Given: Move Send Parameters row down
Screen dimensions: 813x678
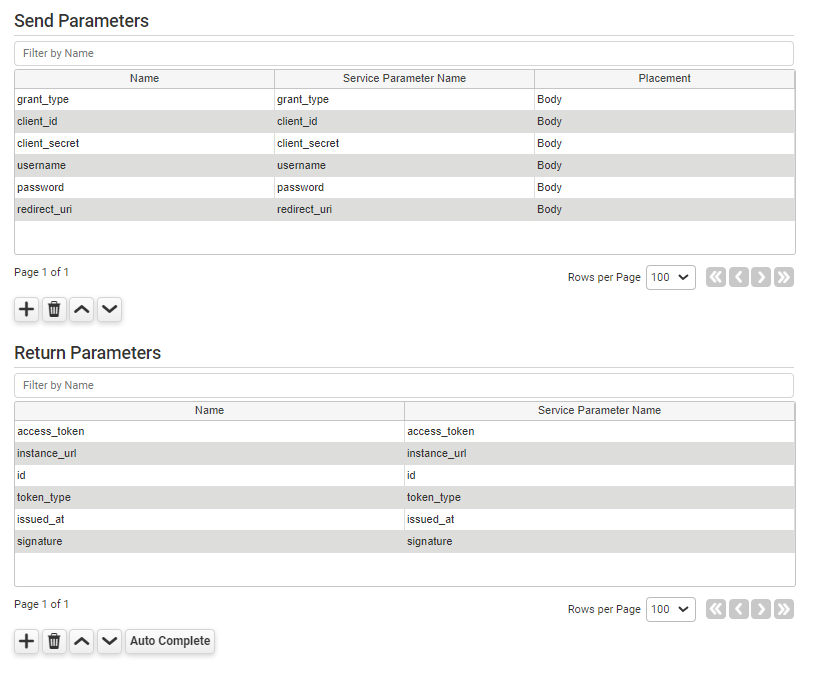Looking at the screenshot, I should [109, 309].
